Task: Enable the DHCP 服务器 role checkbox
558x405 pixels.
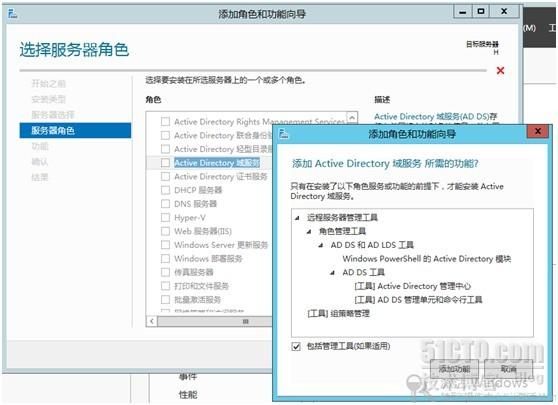Action: pos(165,190)
